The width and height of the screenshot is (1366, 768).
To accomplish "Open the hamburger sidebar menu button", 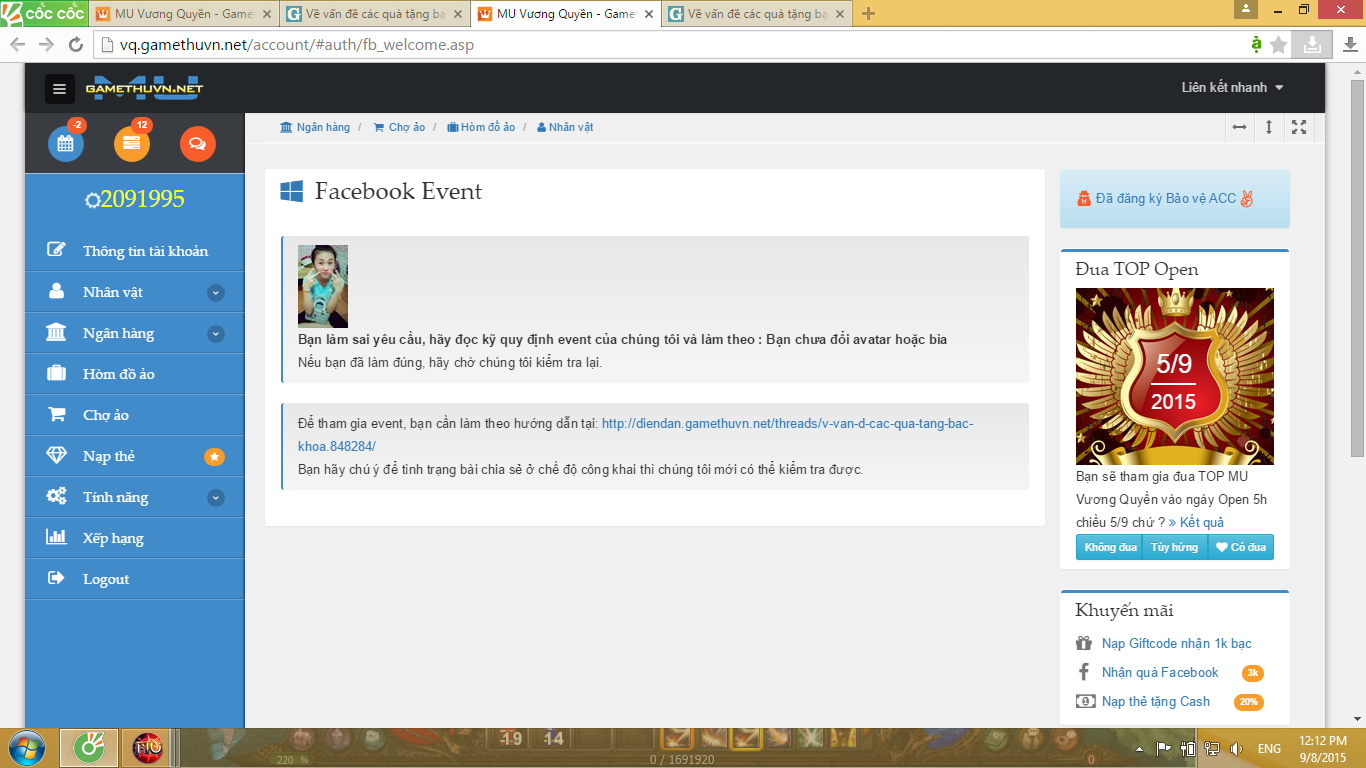I will 60,89.
